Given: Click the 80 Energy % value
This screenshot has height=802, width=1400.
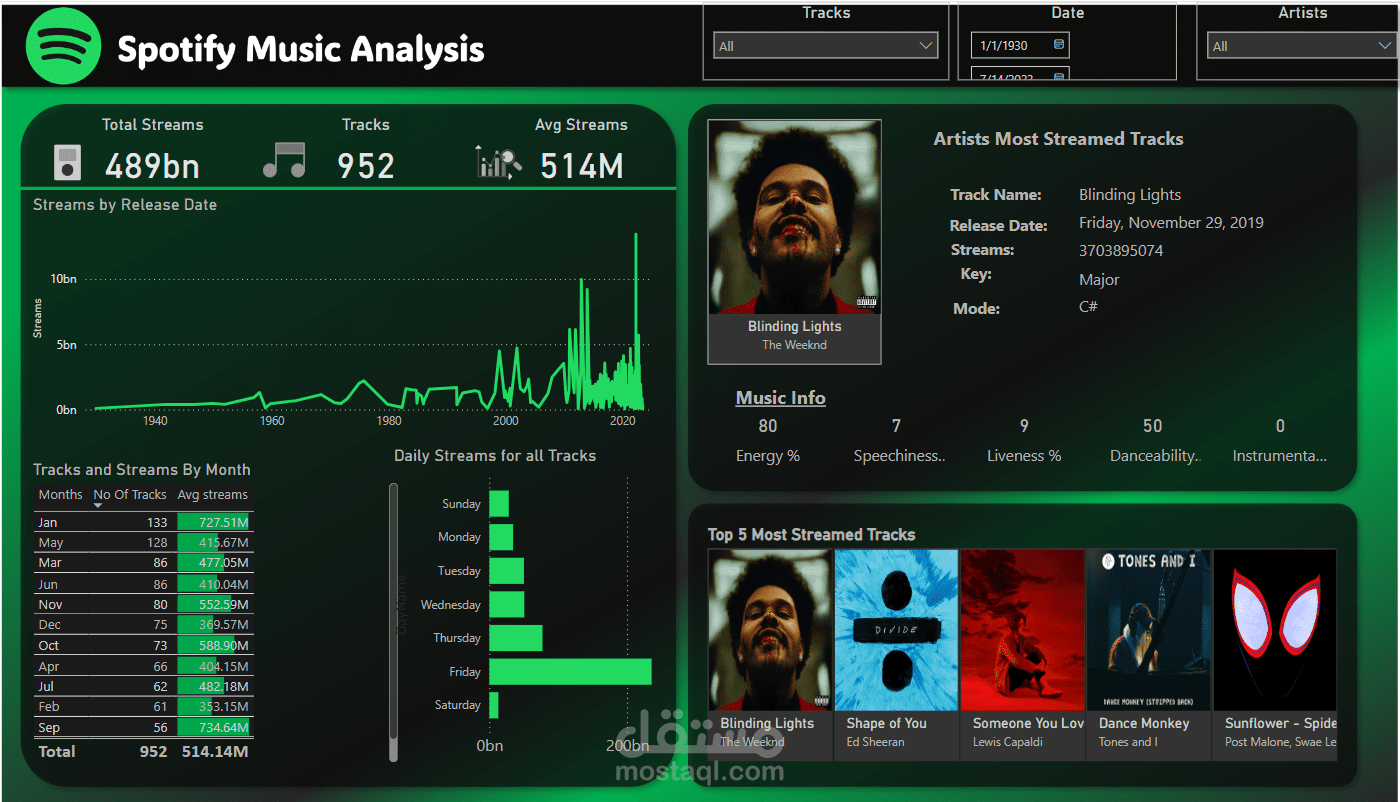Looking at the screenshot, I should click(x=768, y=426).
